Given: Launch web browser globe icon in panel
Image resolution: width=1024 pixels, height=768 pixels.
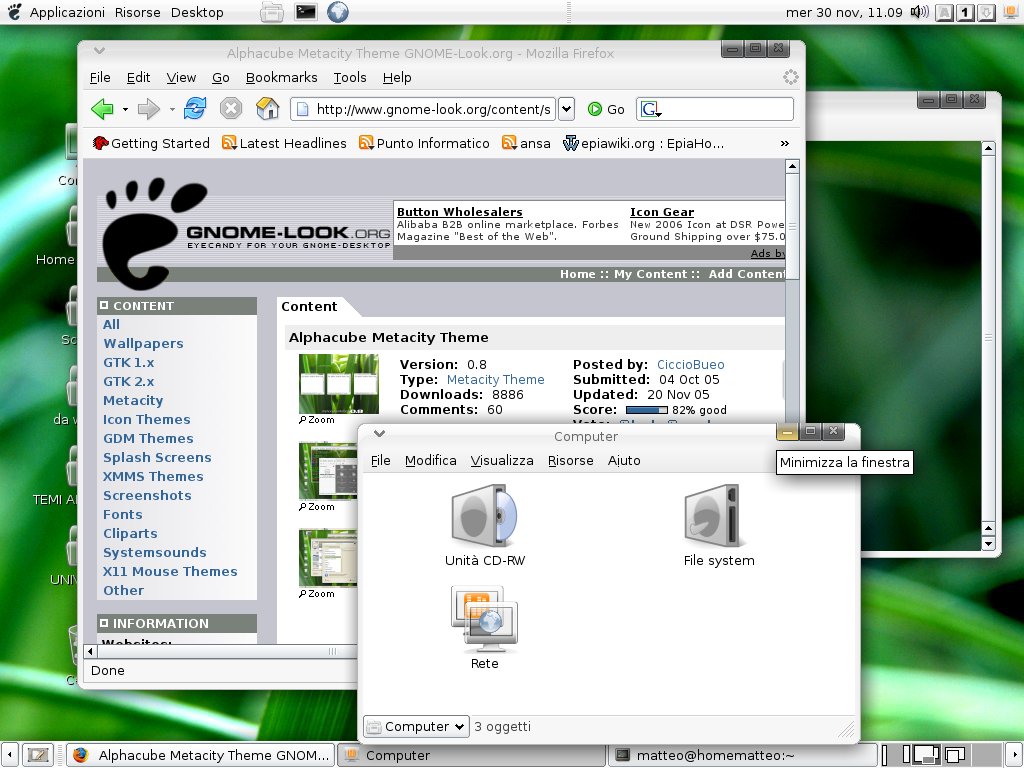Looking at the screenshot, I should coord(338,12).
